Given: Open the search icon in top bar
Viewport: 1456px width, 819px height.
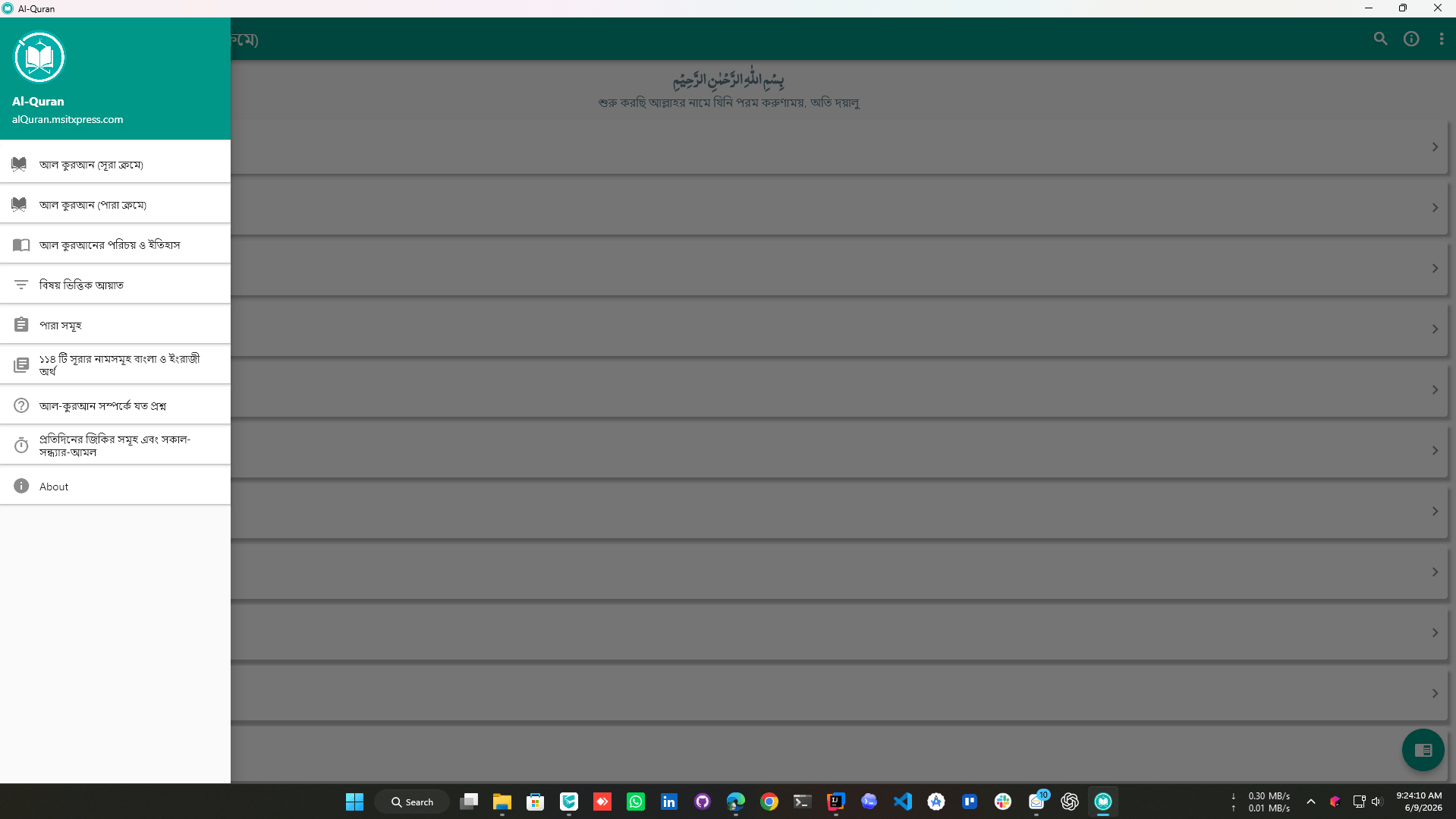Looking at the screenshot, I should (1380, 39).
